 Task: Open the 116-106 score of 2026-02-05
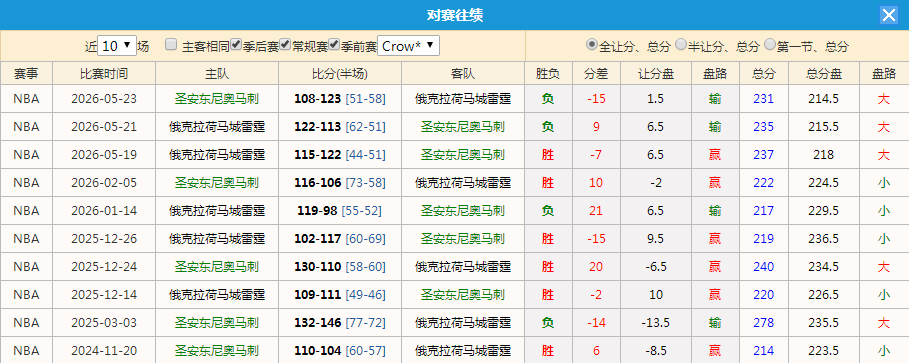(318, 183)
